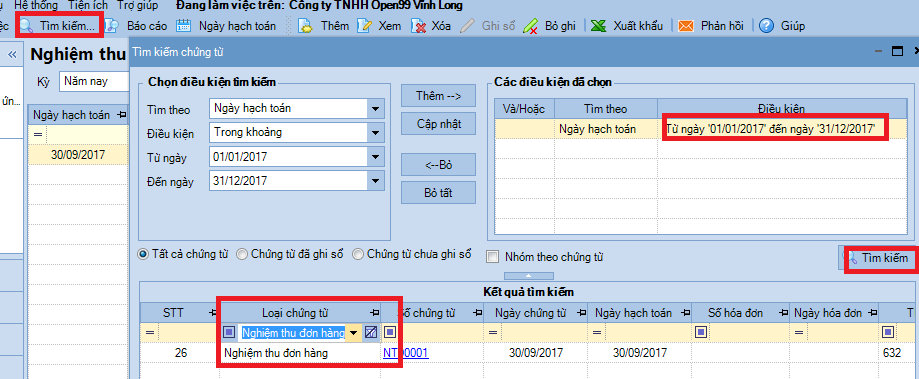The height and width of the screenshot is (379, 919).
Task: Open filter operator for Loại chứng từ
Action: (230, 333)
